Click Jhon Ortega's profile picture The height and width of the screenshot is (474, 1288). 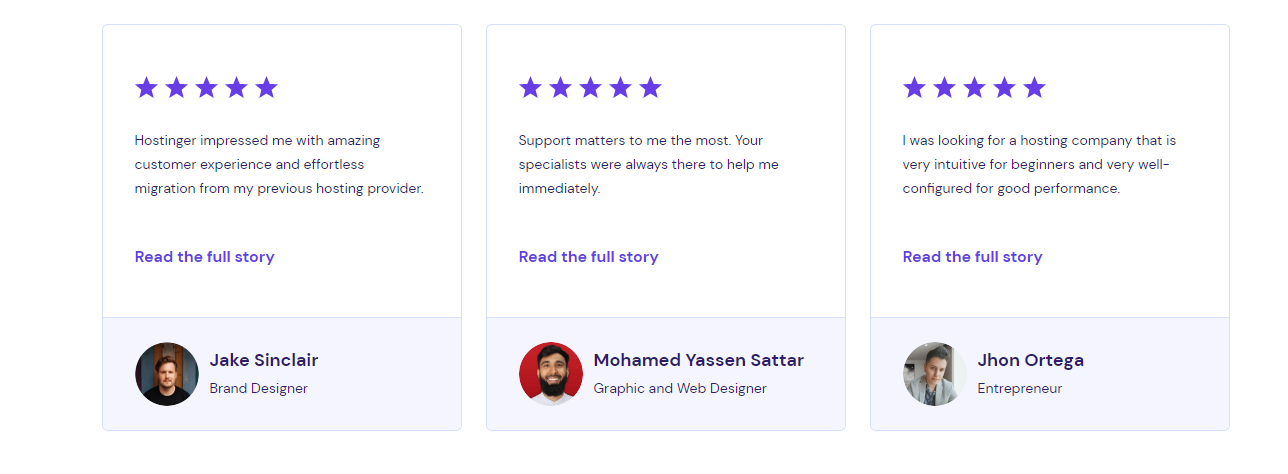point(935,374)
